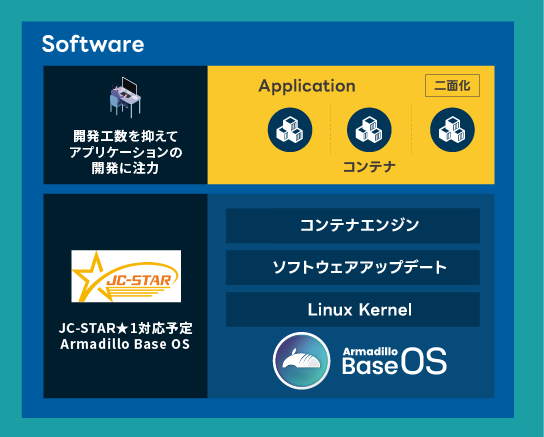Click the コンテナエンジン bar
The image size is (544, 437).
353,225
